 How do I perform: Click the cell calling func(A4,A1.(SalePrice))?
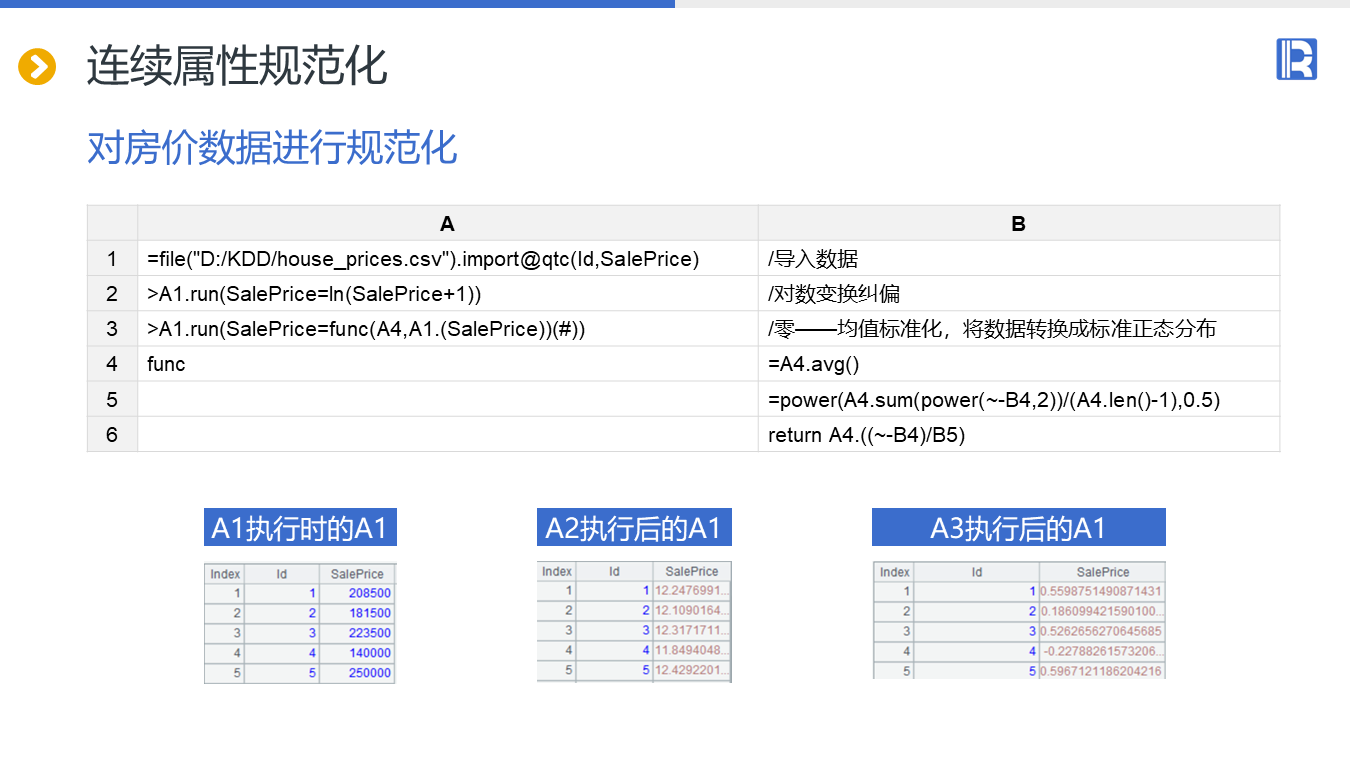tap(447, 329)
